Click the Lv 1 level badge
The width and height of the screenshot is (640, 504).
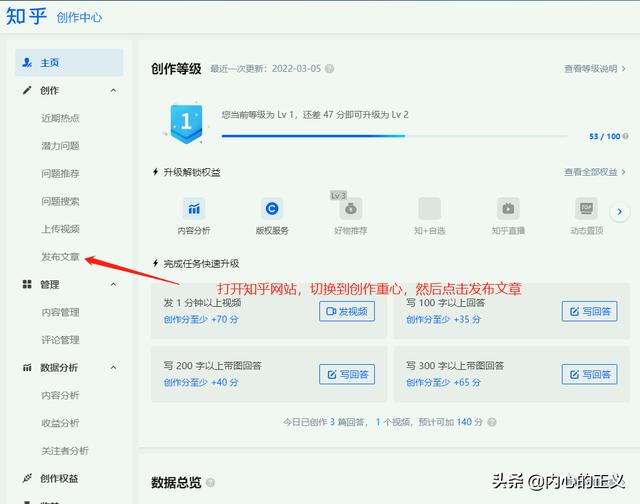coord(186,124)
